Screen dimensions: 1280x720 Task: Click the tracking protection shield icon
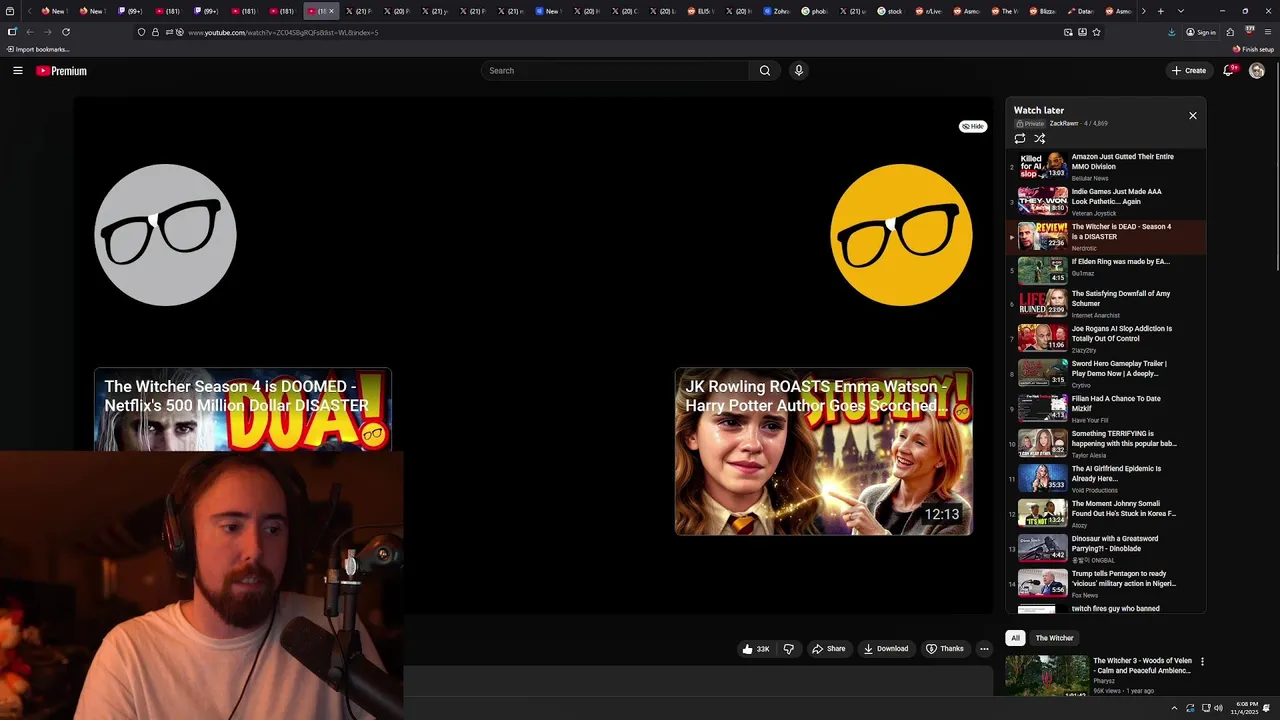tap(141, 32)
